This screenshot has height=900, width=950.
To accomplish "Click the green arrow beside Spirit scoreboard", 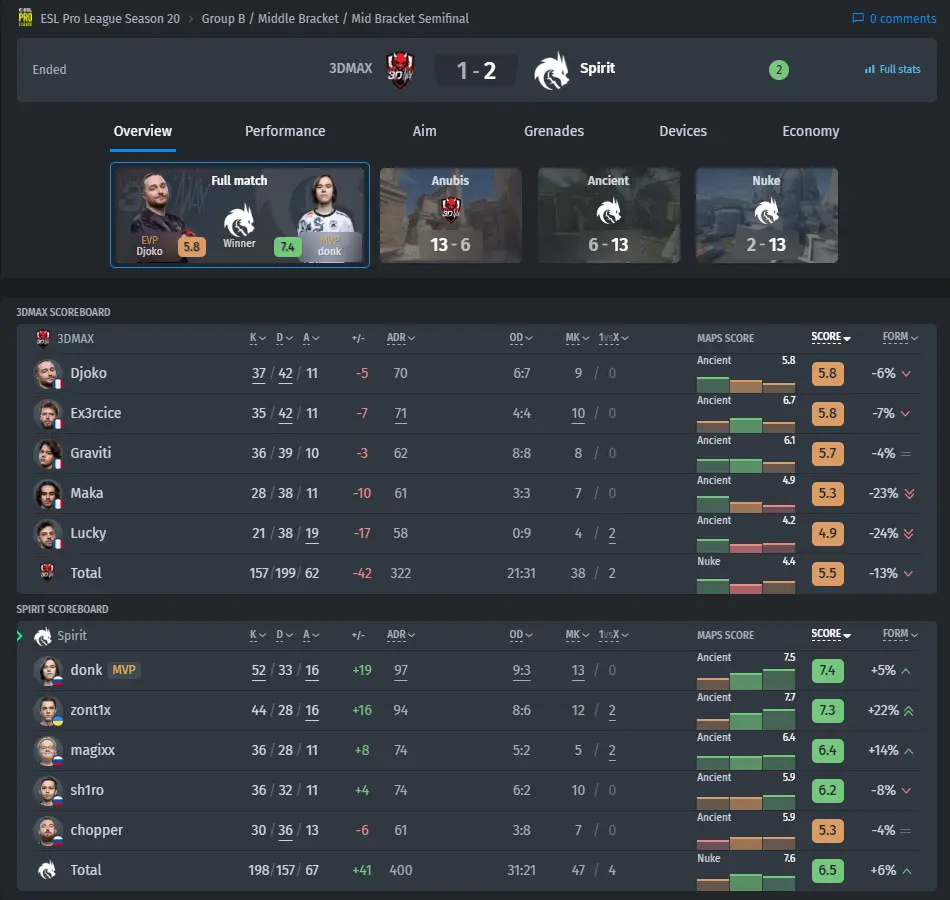I will click(19, 636).
